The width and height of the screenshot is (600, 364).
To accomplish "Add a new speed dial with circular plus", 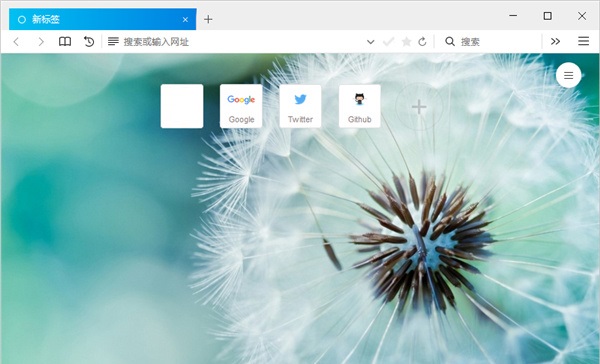I will point(419,106).
